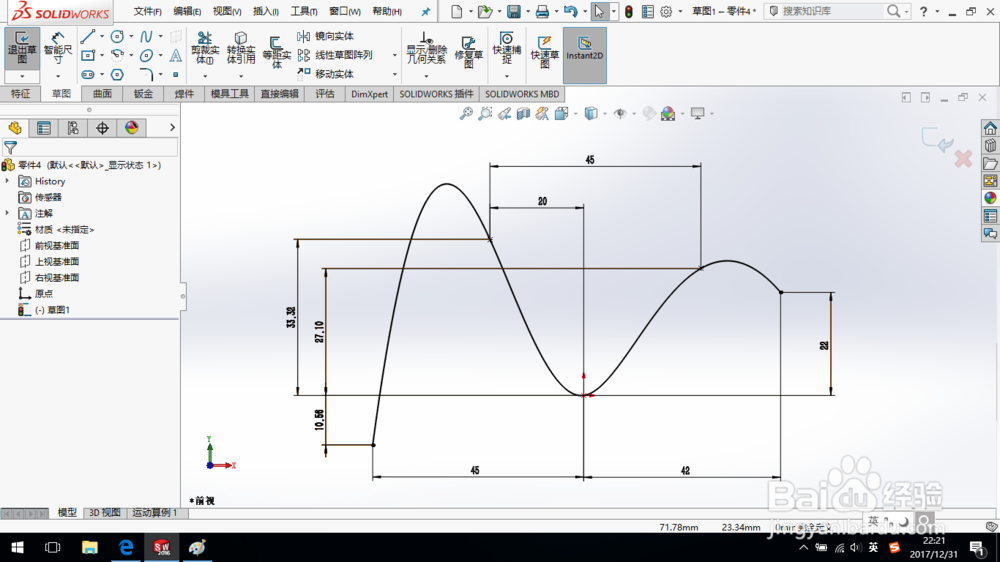
Task: Toggle the Instant2D button
Action: pos(585,55)
